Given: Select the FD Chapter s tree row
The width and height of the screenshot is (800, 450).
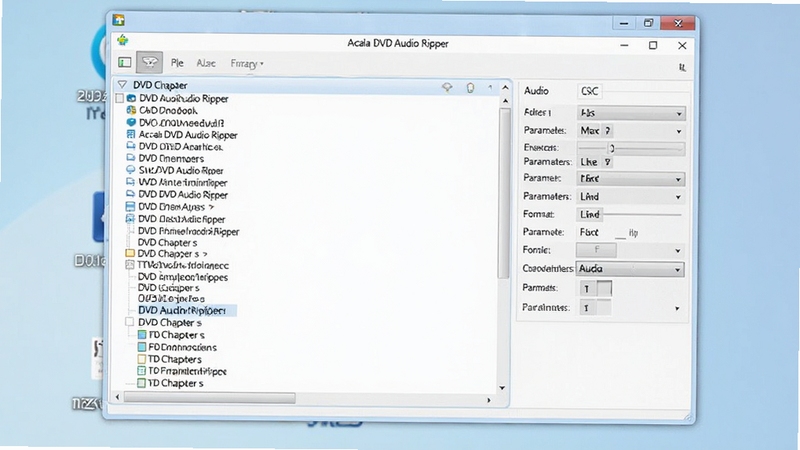Looking at the screenshot, I should click(x=177, y=335).
